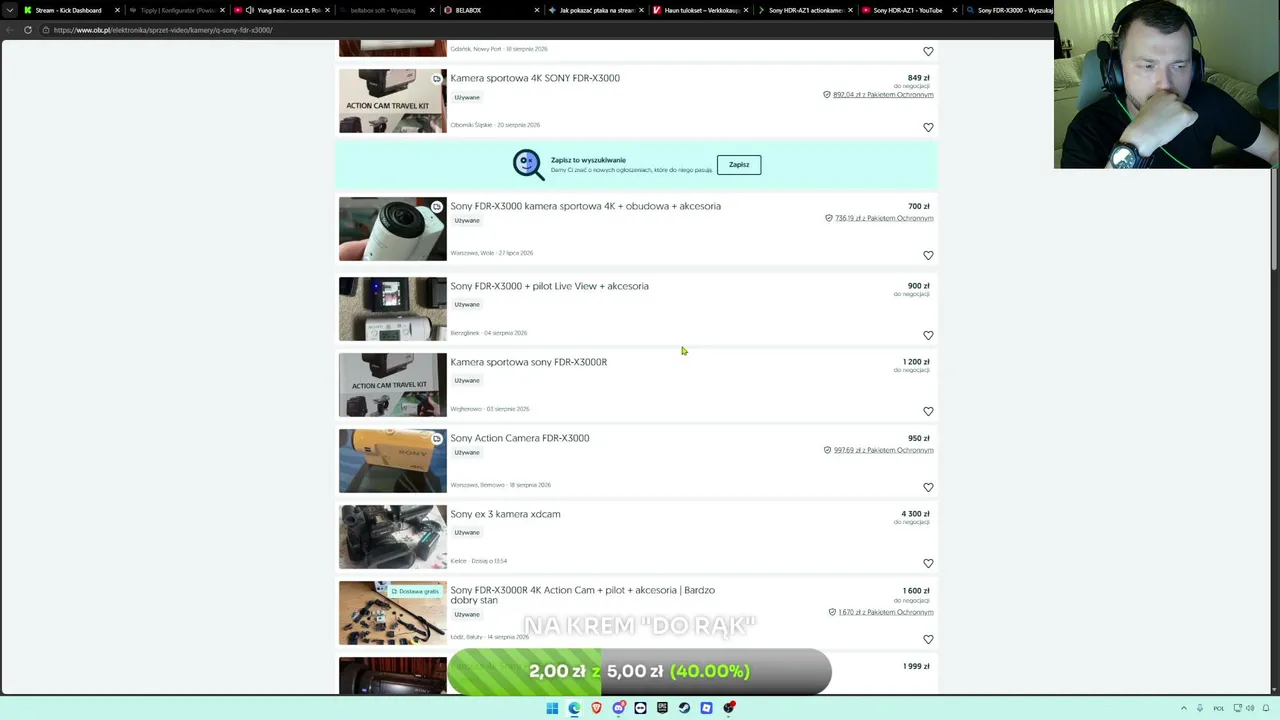Heart the 1 200 zł FDR-X3000R listing

(928, 411)
